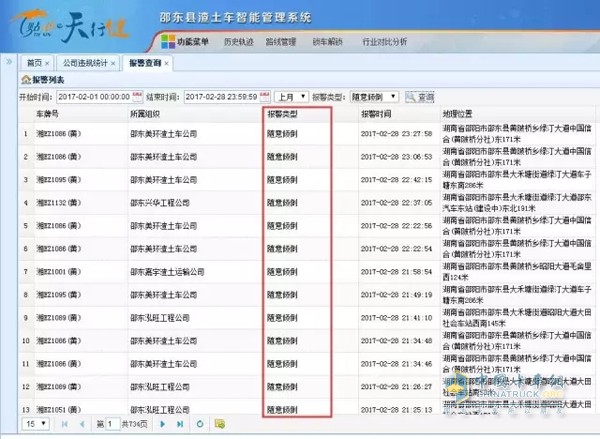Viewport: 600px width, 439px height.
Task: Open page size dropdown showing 15
Action: click(36, 424)
